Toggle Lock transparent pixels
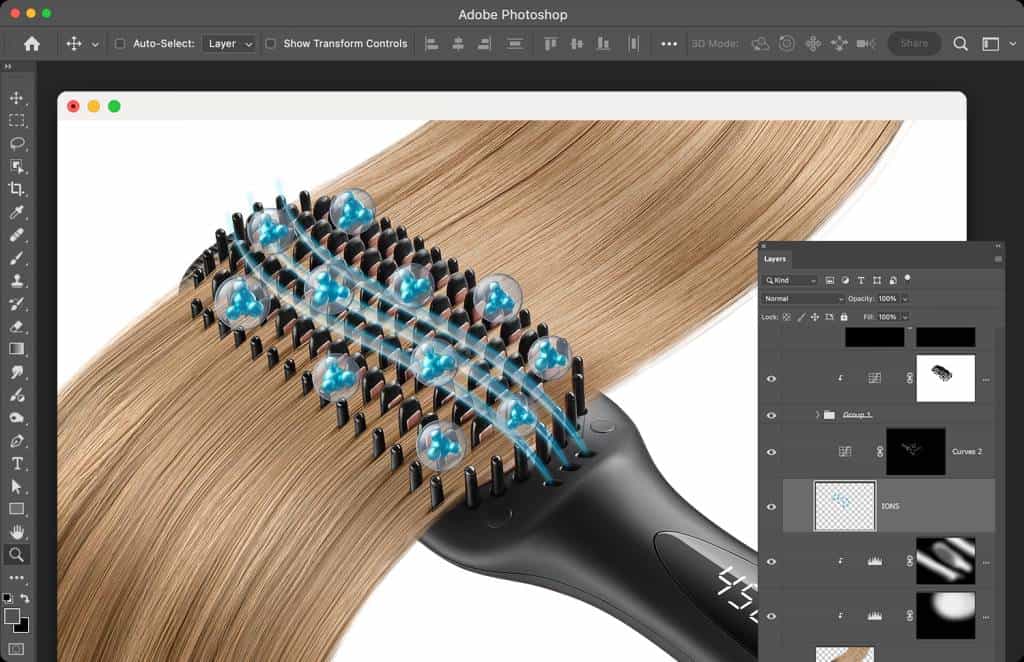Viewport: 1024px width, 662px height. click(787, 317)
